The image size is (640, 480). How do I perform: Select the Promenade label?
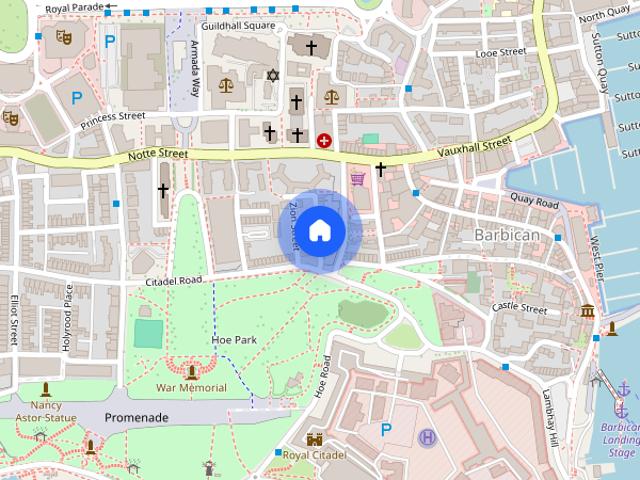pyautogui.click(x=137, y=418)
